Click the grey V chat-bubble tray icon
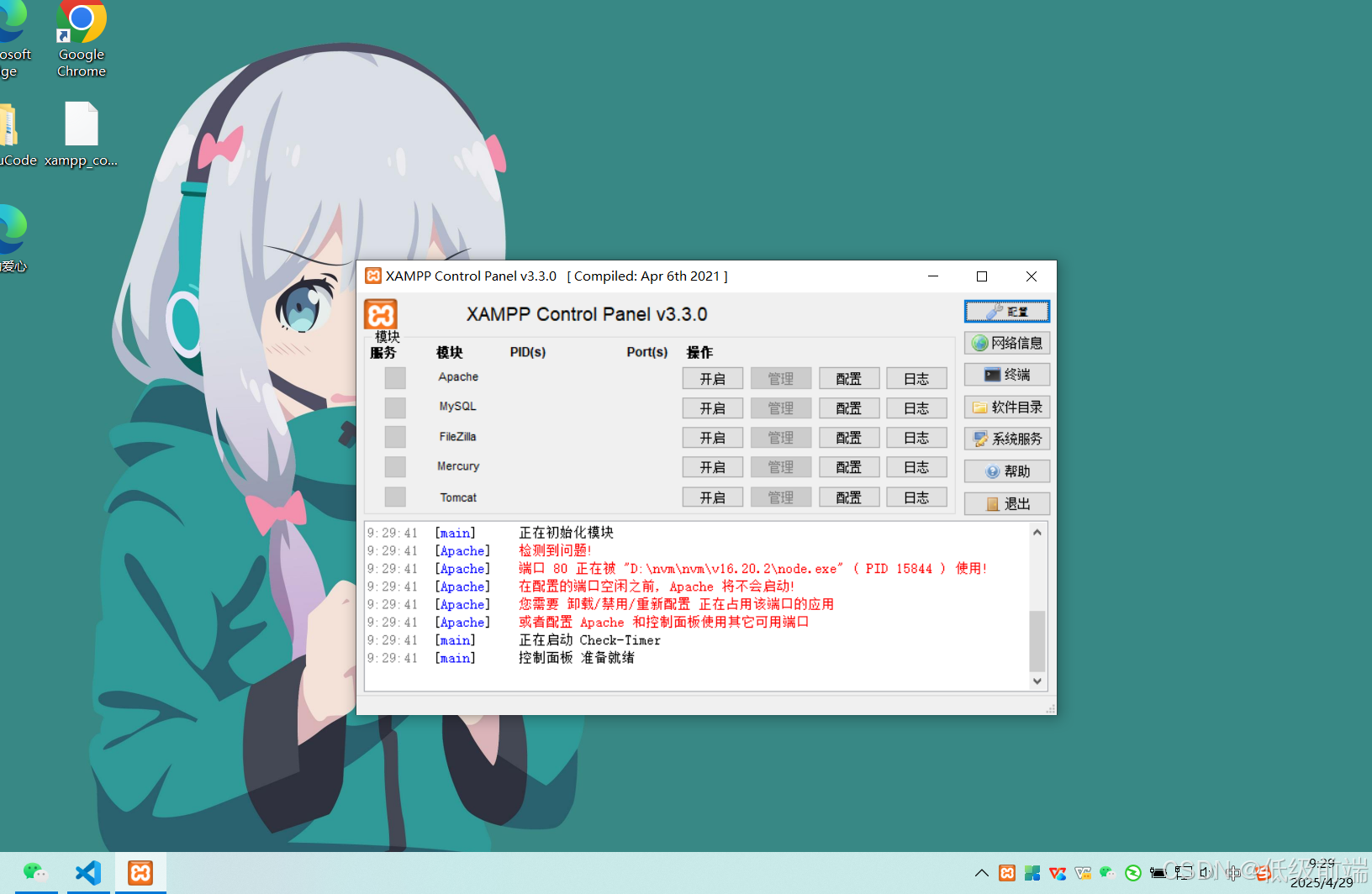Image resolution: width=1372 pixels, height=894 pixels. pos(1083,873)
